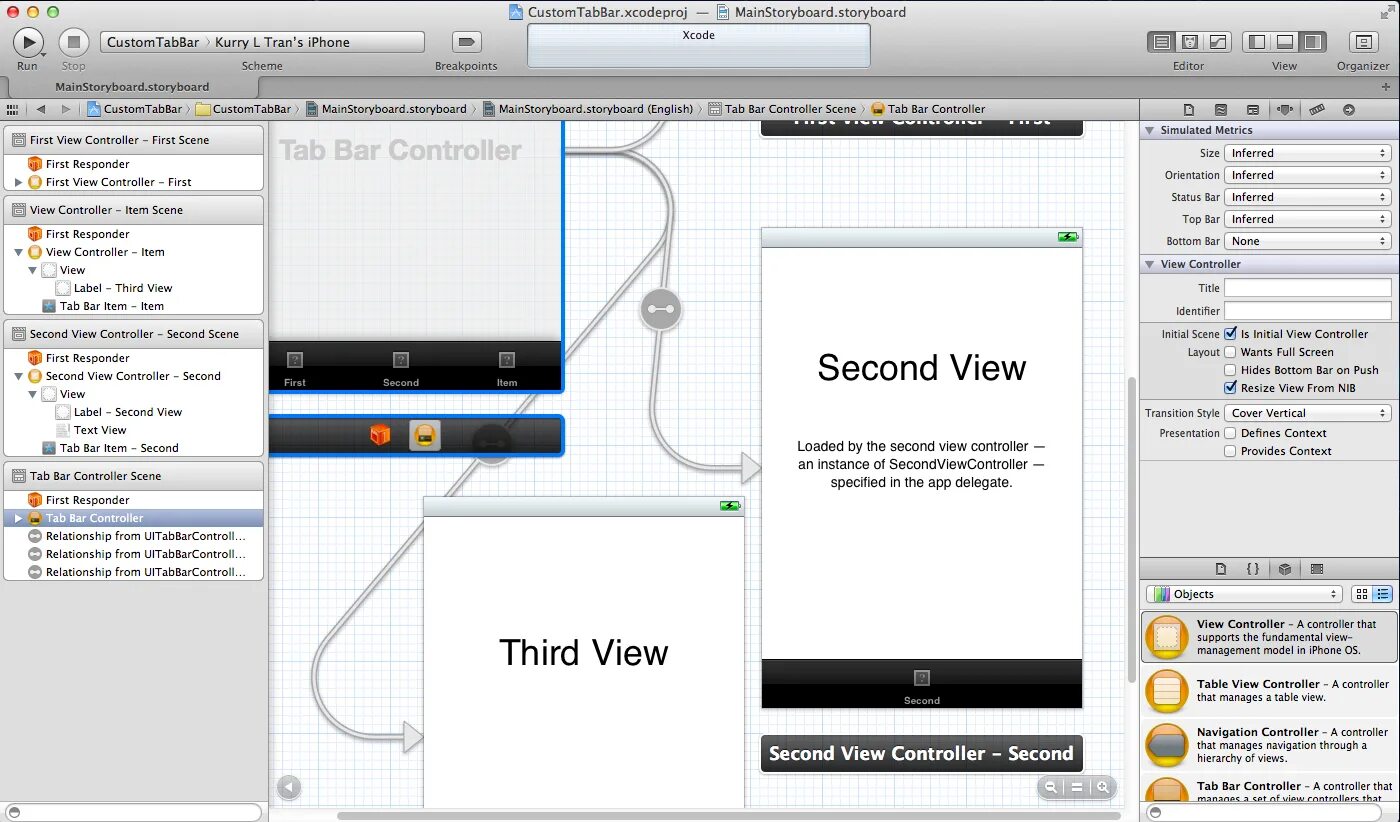The height and width of the screenshot is (822, 1400).
Task: Enable Wants Full Screen checkbox
Action: (1231, 352)
